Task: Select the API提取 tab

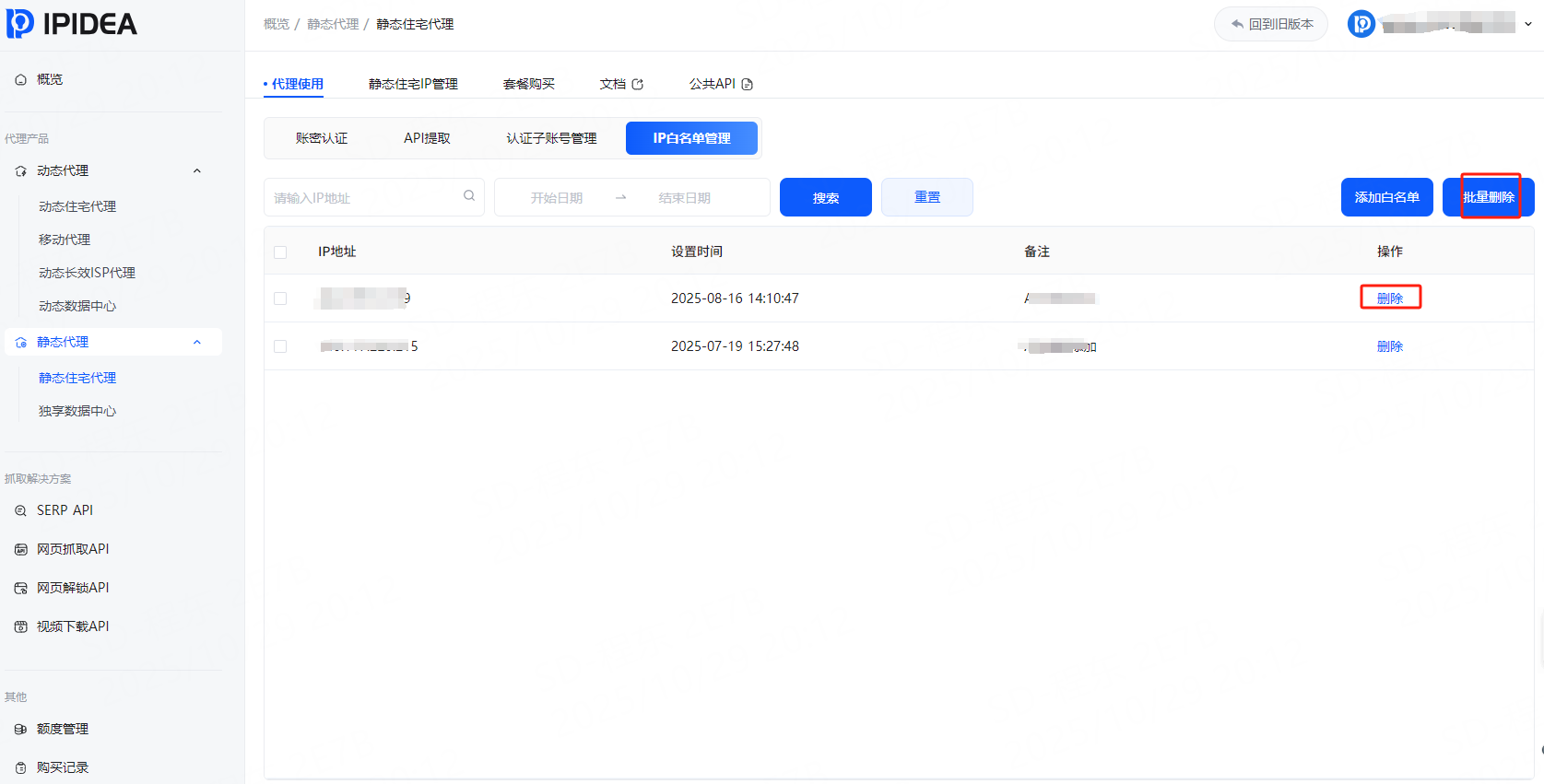Action: tap(427, 138)
